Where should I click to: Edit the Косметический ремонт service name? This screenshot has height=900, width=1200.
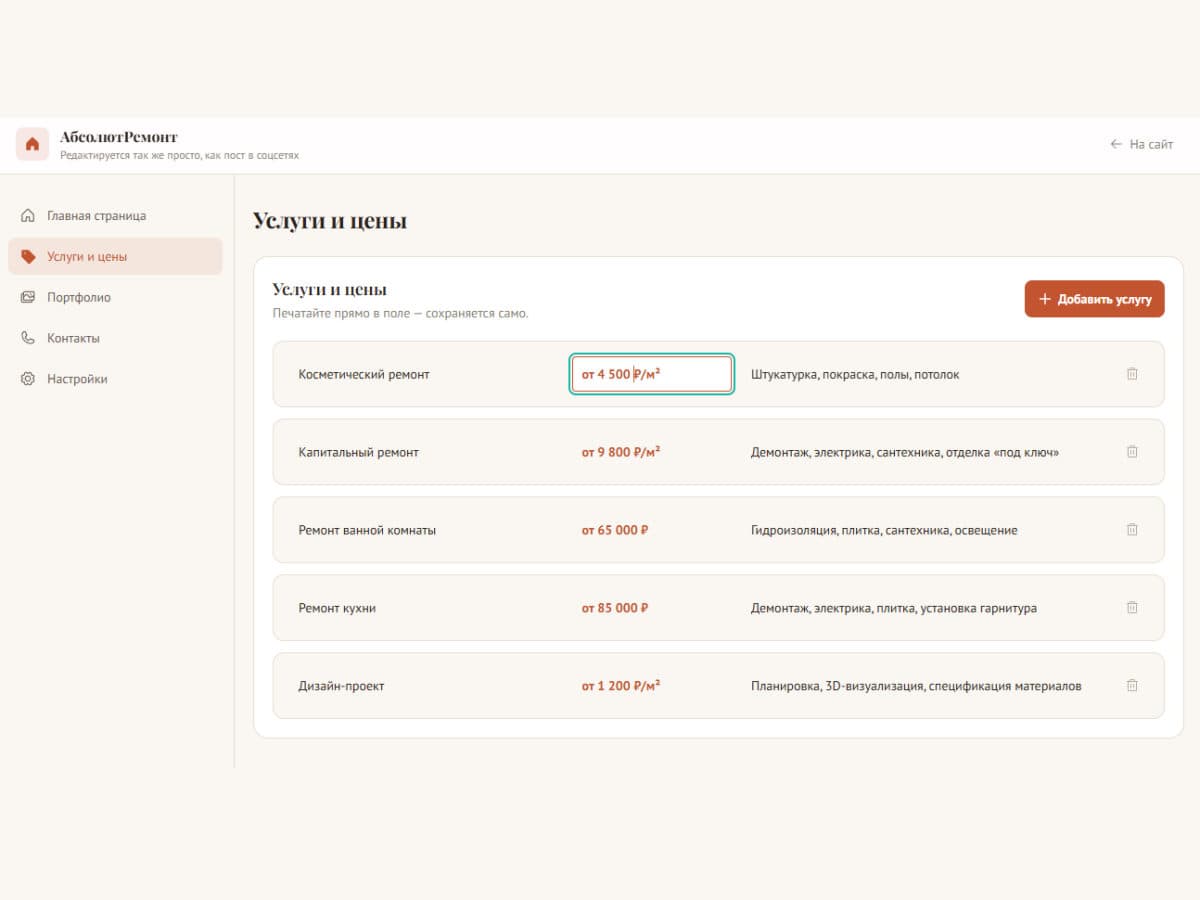click(x=364, y=374)
